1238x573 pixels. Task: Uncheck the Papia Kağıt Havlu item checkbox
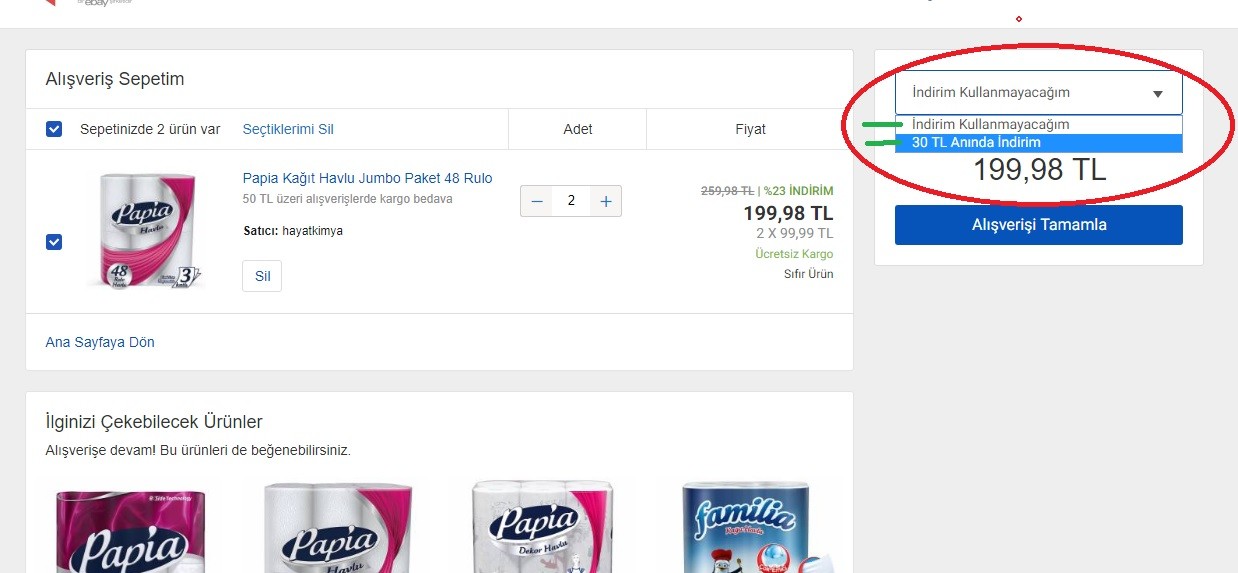point(54,242)
